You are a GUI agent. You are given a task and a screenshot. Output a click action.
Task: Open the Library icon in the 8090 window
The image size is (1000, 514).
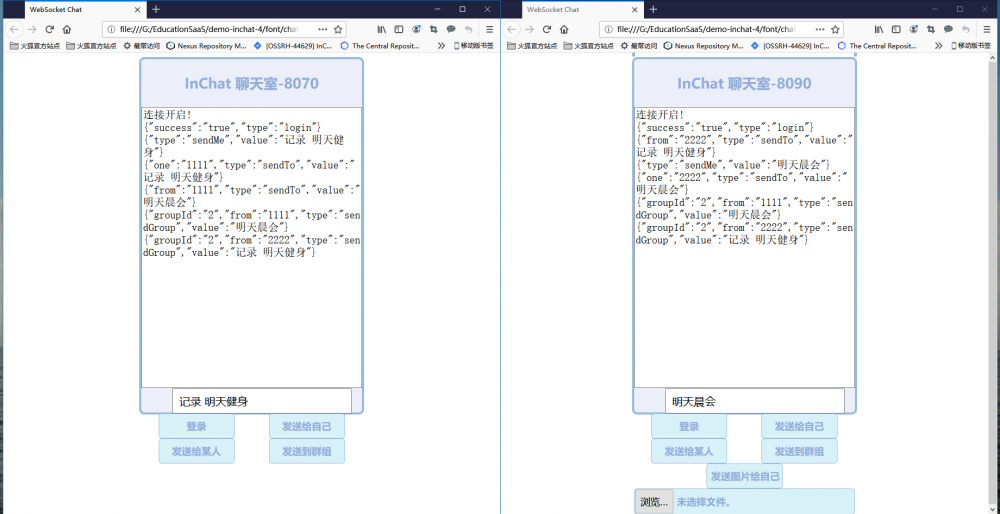(879, 29)
